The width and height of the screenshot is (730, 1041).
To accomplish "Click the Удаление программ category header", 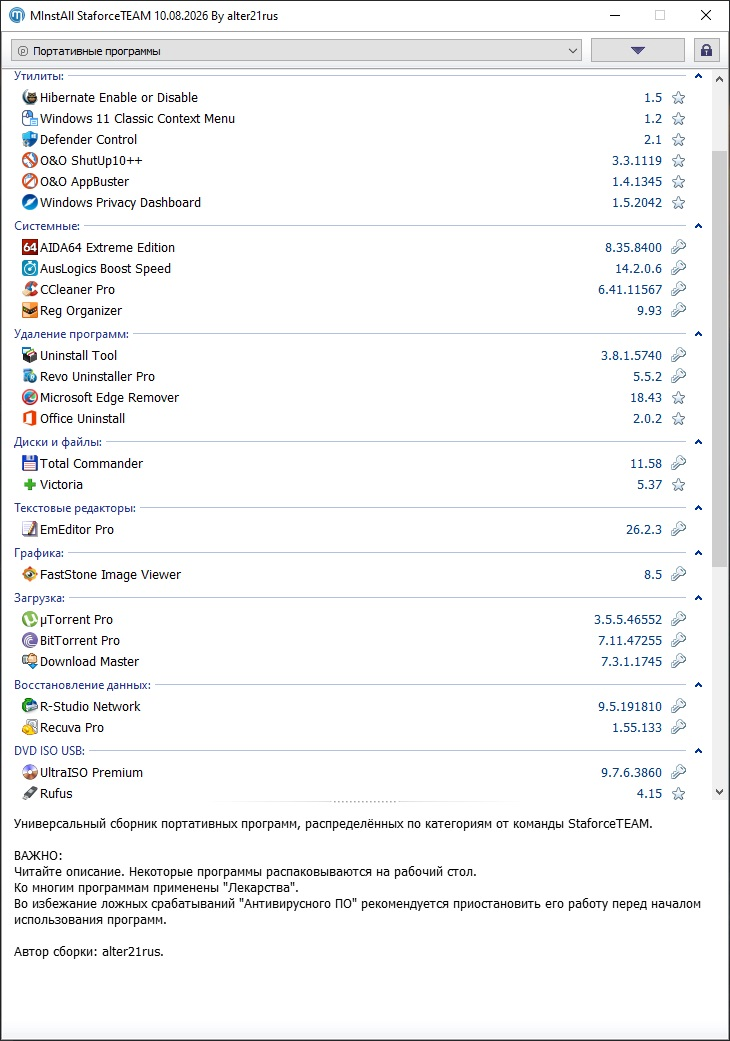I will pos(72,334).
